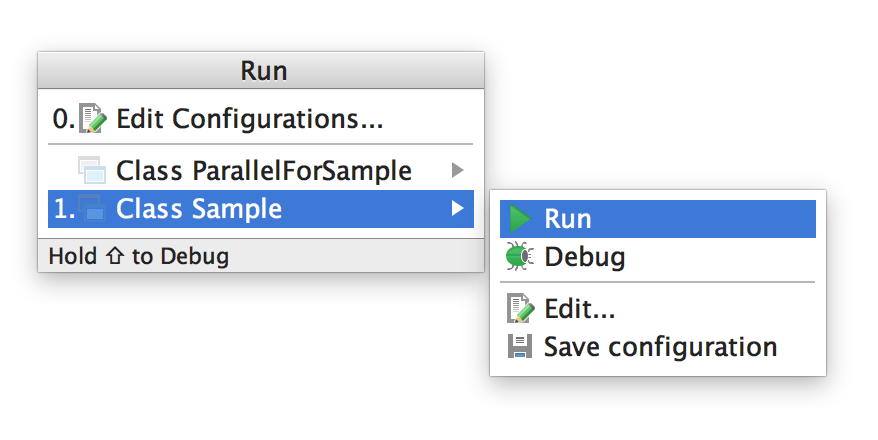Choose the Run label in the submenu

pos(568,219)
